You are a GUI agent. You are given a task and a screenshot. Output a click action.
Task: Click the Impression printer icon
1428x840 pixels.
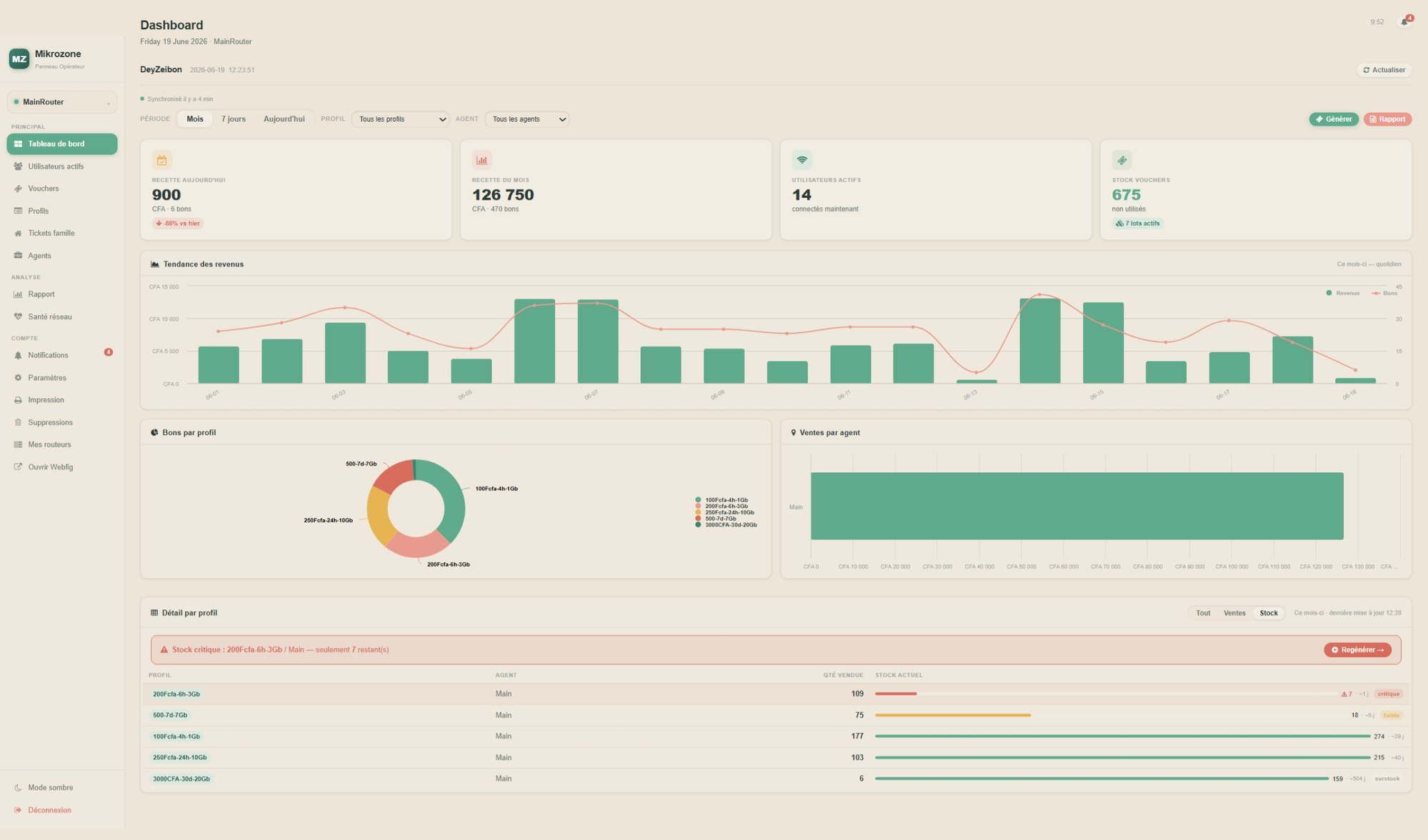[x=18, y=400]
